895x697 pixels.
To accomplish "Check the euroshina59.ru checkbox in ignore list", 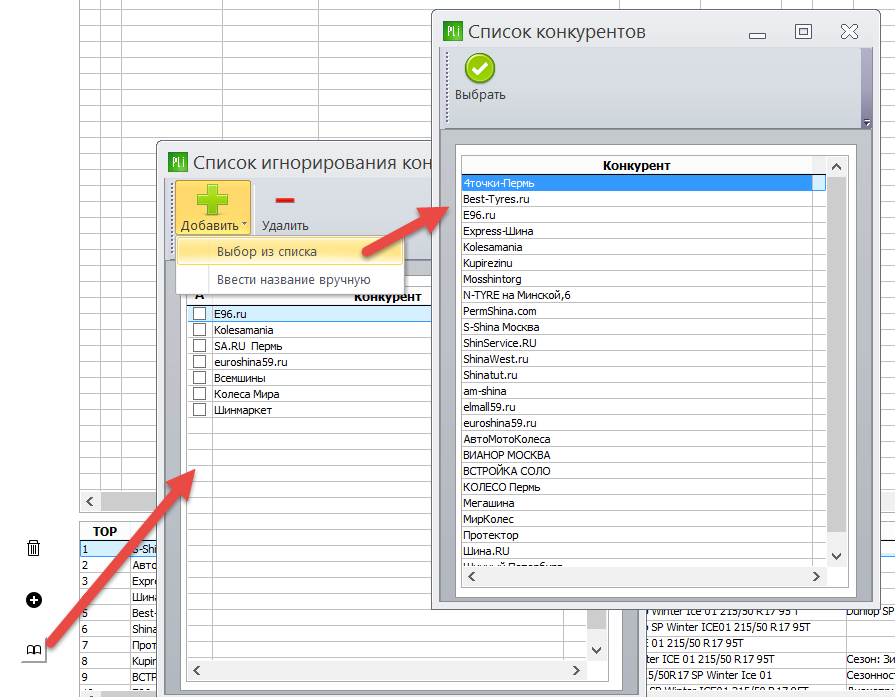I will 199,361.
